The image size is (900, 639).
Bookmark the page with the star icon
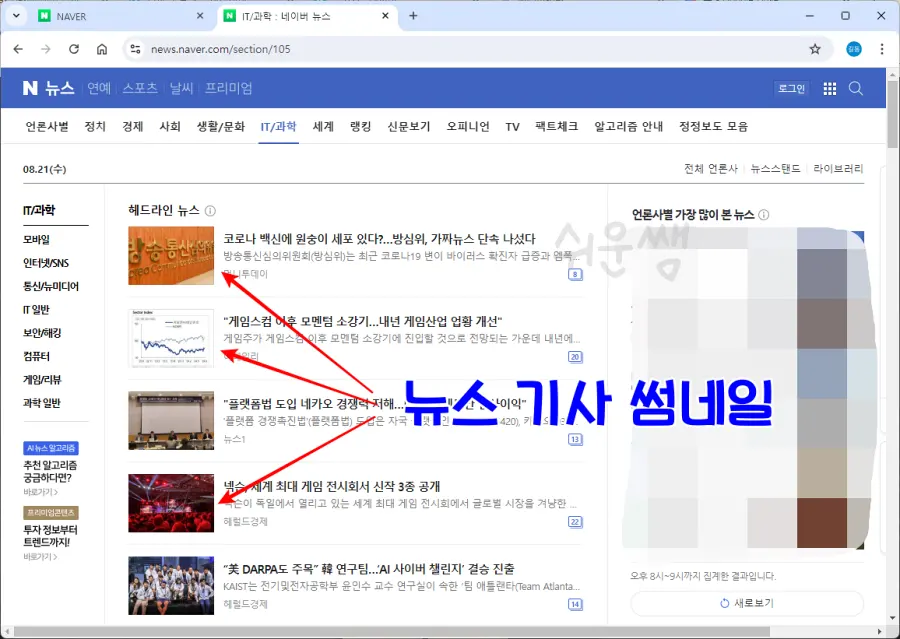[817, 48]
